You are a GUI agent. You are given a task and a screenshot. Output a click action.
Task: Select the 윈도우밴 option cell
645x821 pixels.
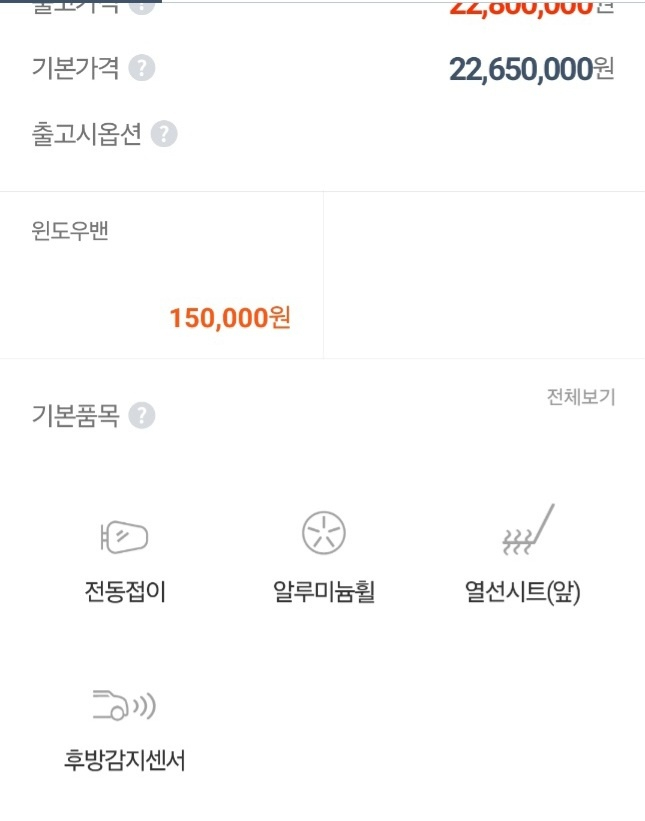click(x=161, y=275)
